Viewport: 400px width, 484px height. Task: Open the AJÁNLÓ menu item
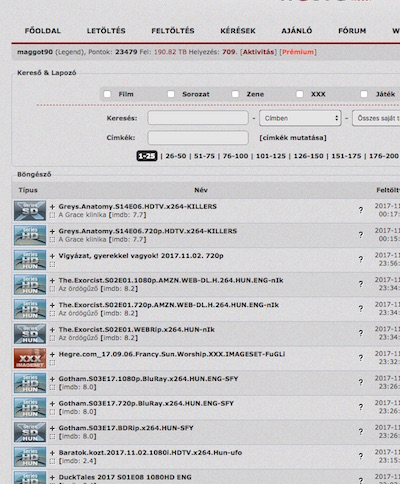(297, 31)
